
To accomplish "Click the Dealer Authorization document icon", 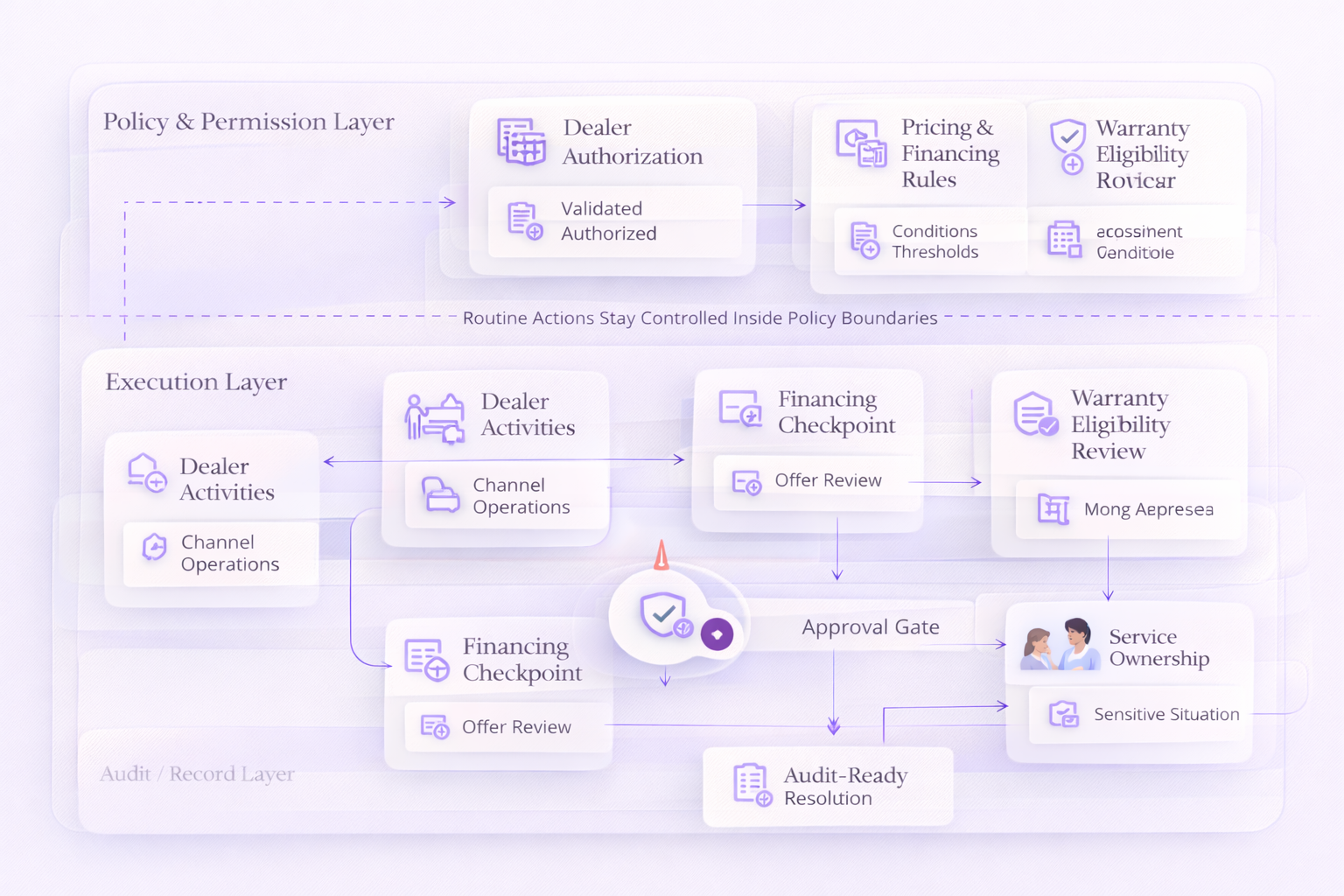I will point(522,143).
